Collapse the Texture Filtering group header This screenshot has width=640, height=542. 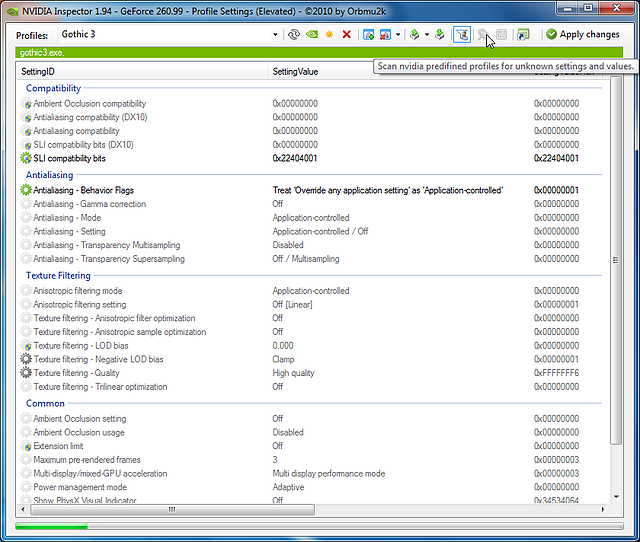[58, 275]
